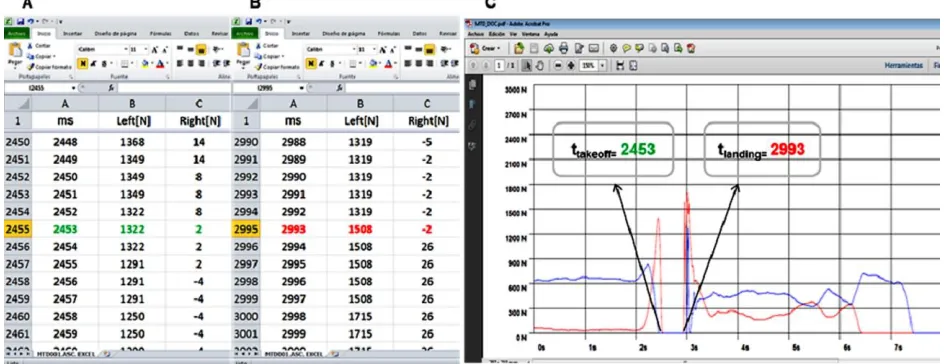Viewport: 944px width, 364px height.
Task: Click Save icon in Excel window B
Action: (x=249, y=22)
